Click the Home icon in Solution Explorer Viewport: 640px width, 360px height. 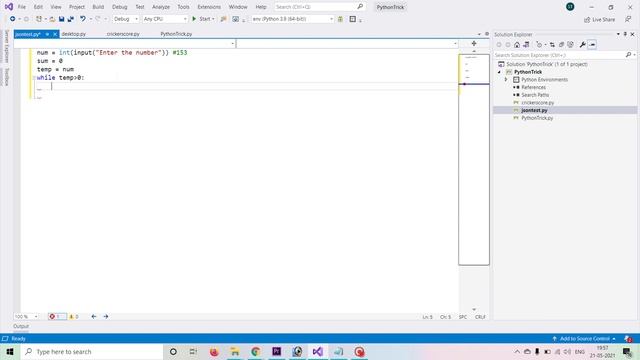tap(517, 44)
